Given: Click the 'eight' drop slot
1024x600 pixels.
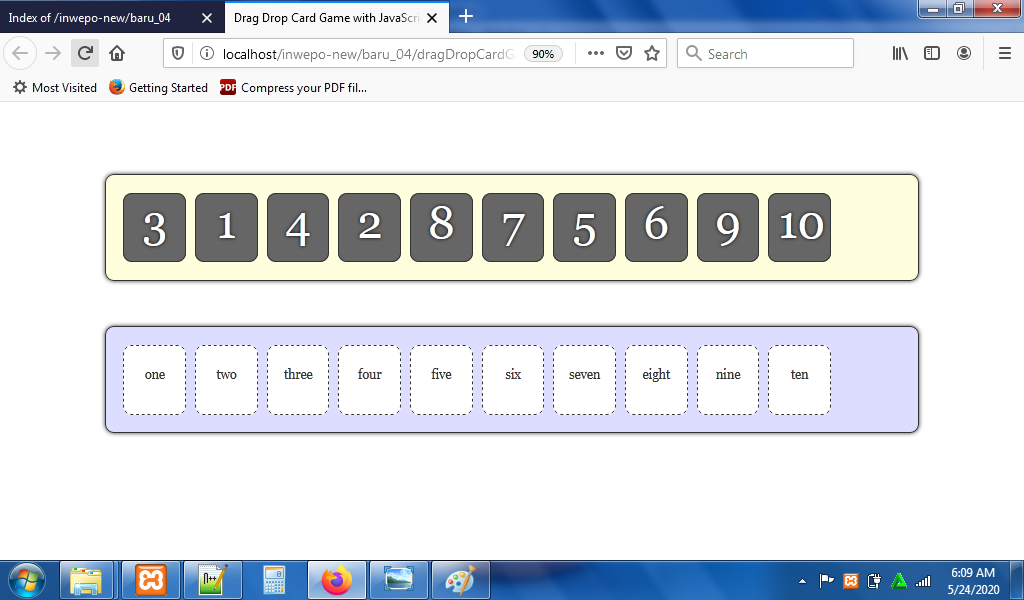Looking at the screenshot, I should tap(656, 379).
